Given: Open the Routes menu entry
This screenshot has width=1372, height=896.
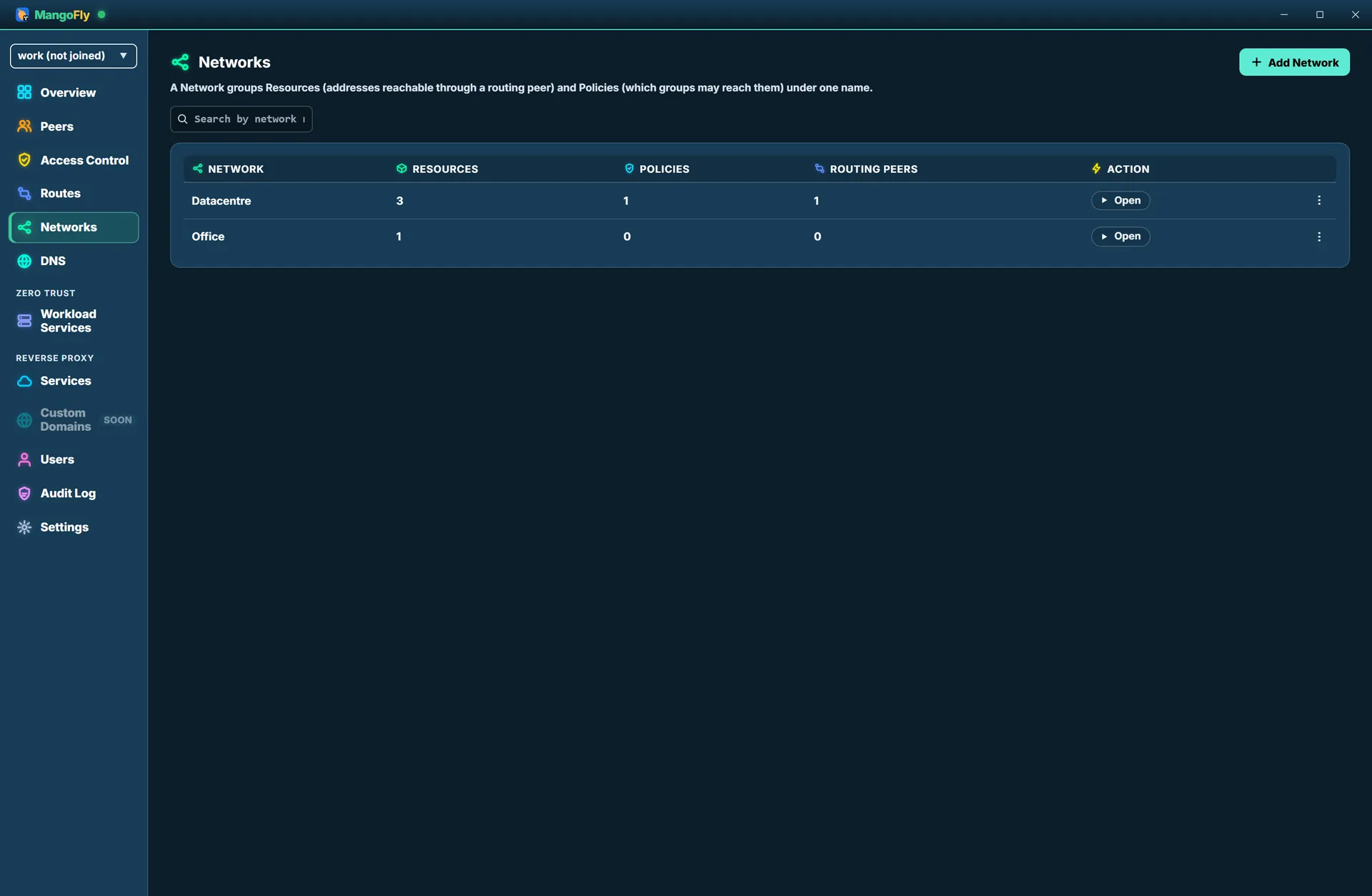Looking at the screenshot, I should (x=74, y=193).
